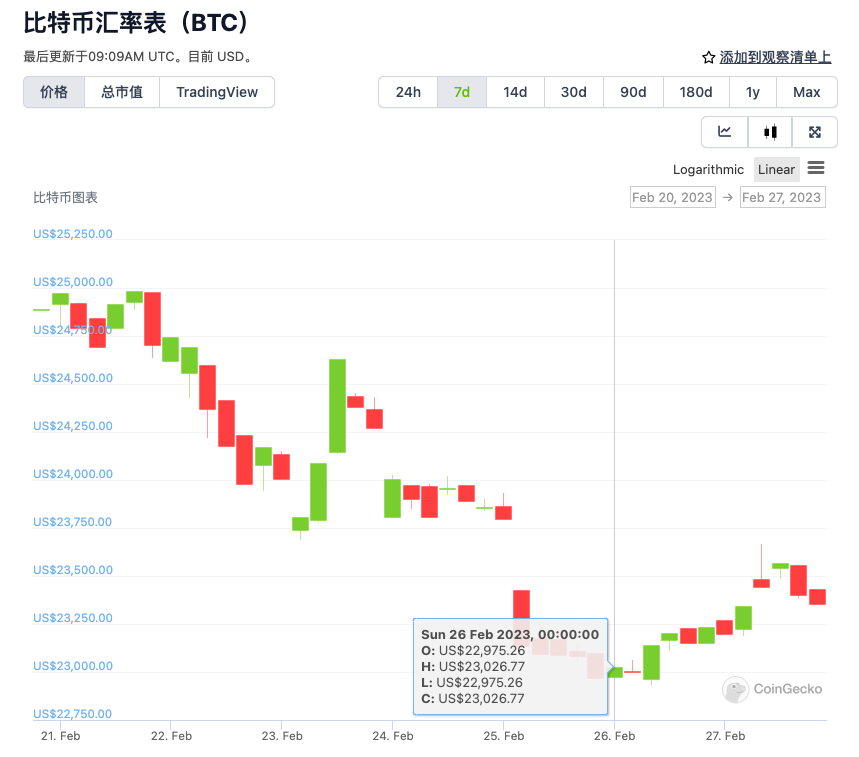The image size is (859, 757).
Task: Choose the 90d time range
Action: (x=633, y=92)
